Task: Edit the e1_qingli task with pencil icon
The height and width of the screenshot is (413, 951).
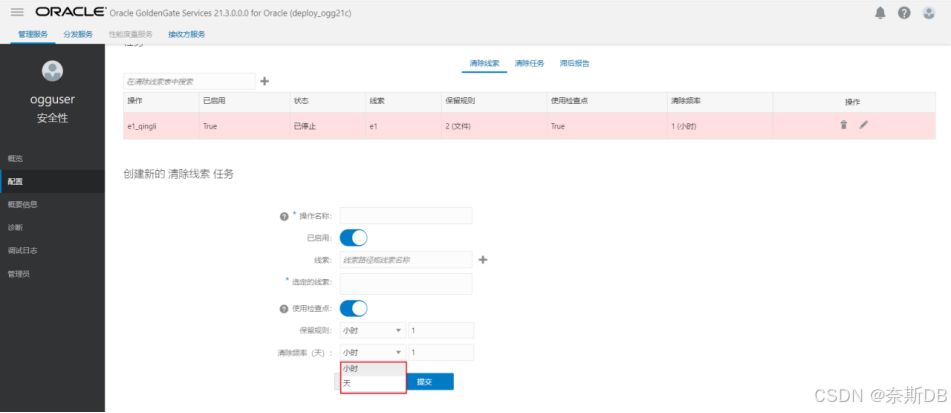Action: coord(864,125)
